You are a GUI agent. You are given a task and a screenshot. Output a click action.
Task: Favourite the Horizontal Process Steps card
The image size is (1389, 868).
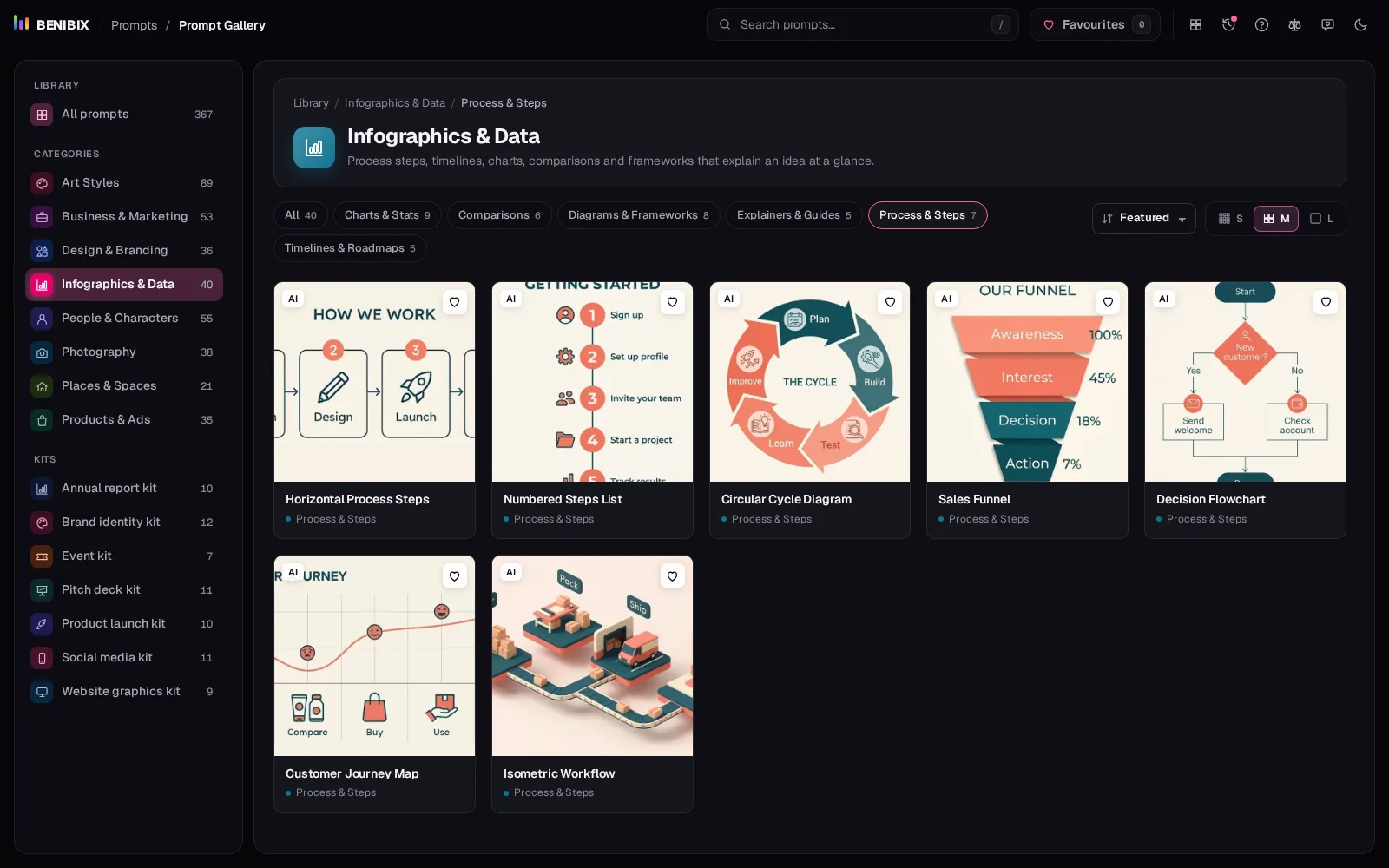pyautogui.click(x=454, y=302)
